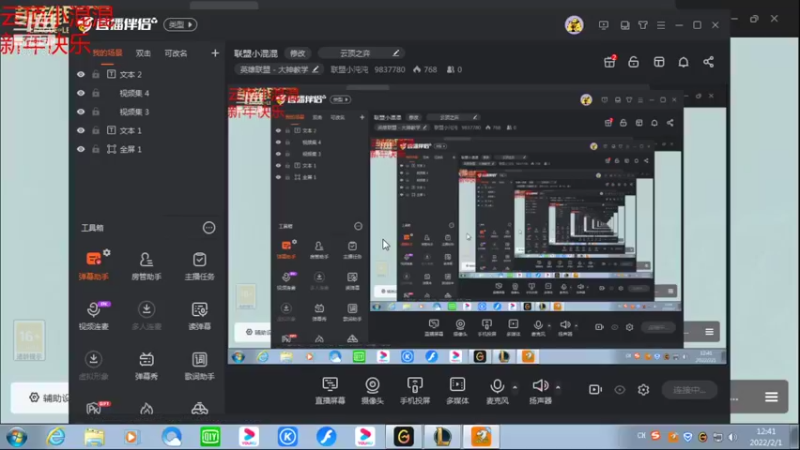
Task: Click the share icon in the header
Action: click(x=708, y=62)
